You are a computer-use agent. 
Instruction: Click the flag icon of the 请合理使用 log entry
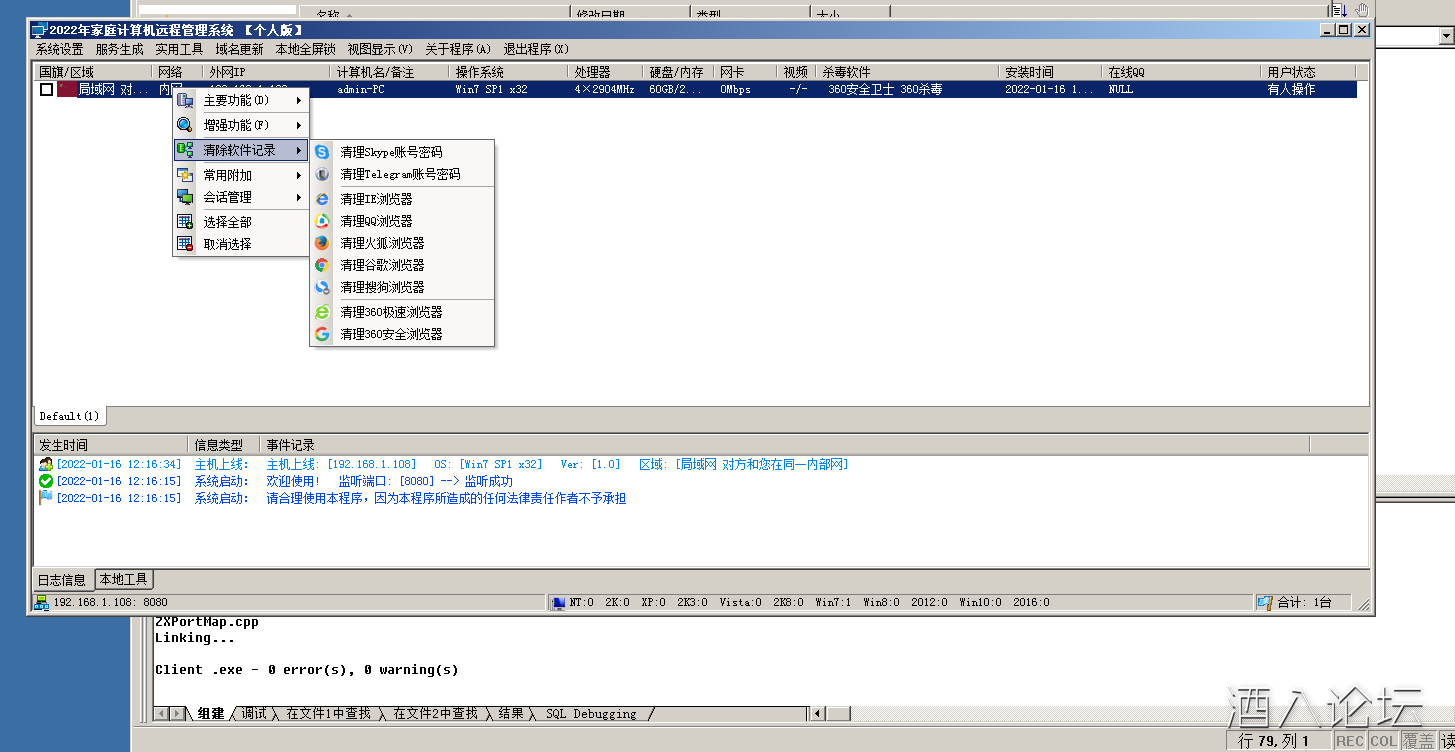46,498
